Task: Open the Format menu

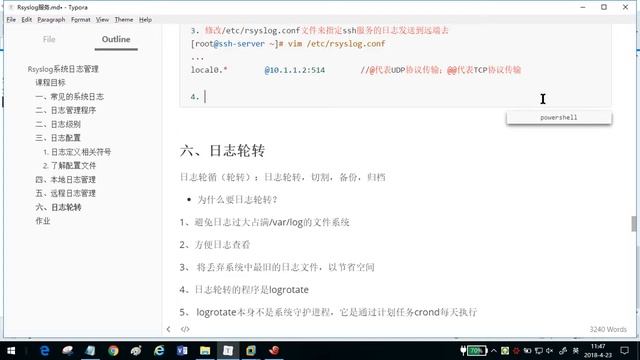Action: (80, 20)
